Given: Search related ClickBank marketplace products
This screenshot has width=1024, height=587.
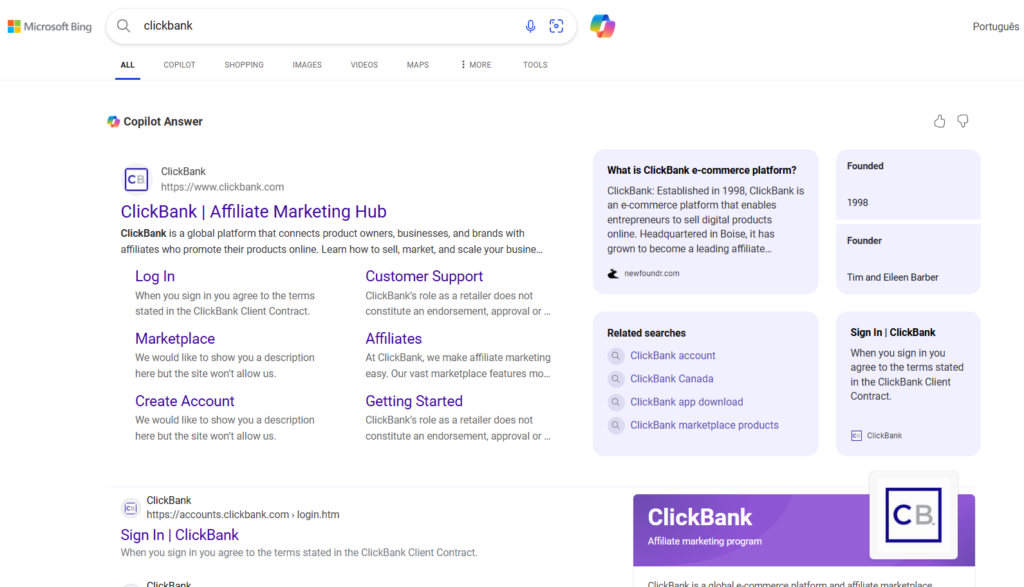Looking at the screenshot, I should point(704,425).
